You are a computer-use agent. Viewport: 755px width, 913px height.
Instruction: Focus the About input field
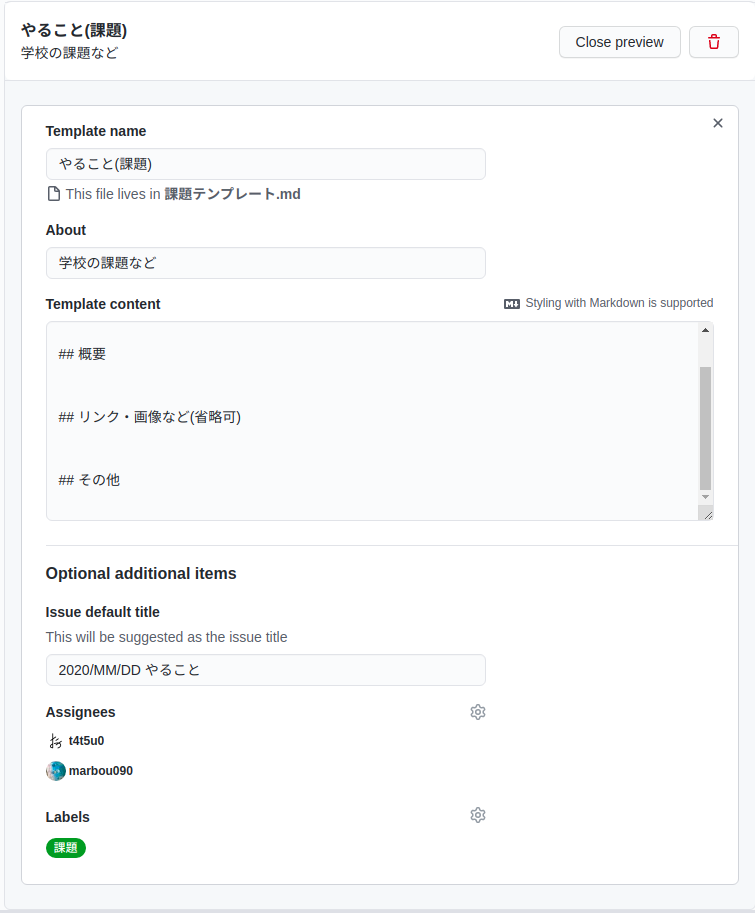pyautogui.click(x=265, y=263)
